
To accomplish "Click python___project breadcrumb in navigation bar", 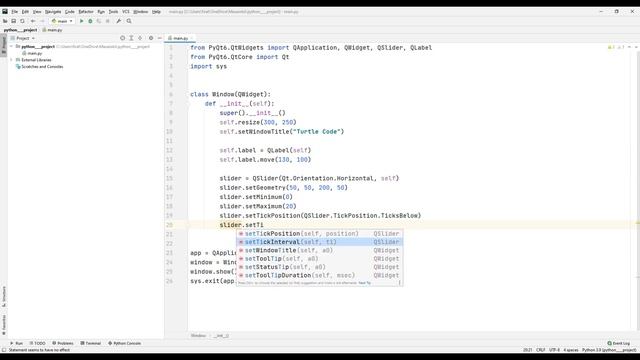I will pos(20,30).
